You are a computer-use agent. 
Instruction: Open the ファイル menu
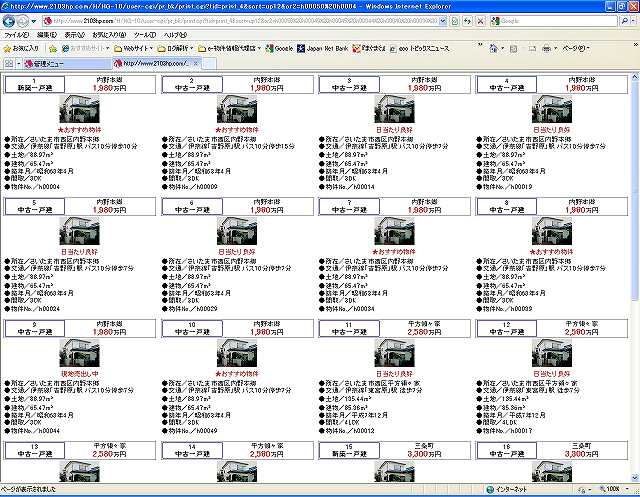pos(16,35)
